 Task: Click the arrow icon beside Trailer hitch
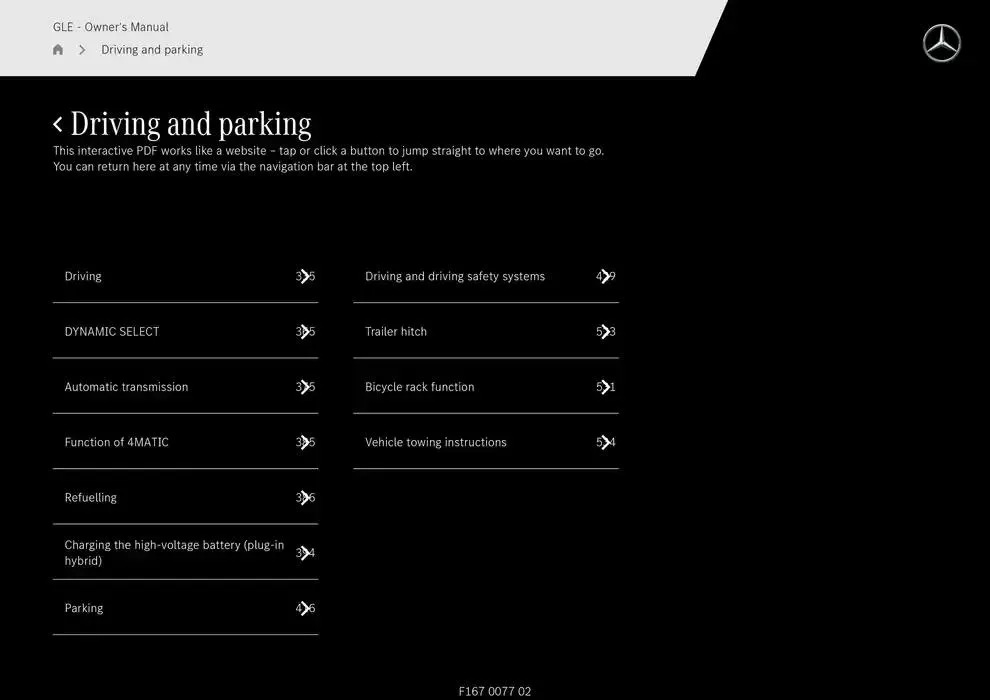click(x=605, y=332)
